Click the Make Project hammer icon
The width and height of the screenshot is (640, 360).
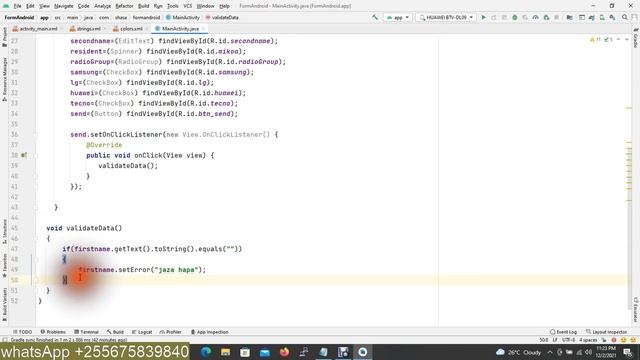[x=375, y=18]
